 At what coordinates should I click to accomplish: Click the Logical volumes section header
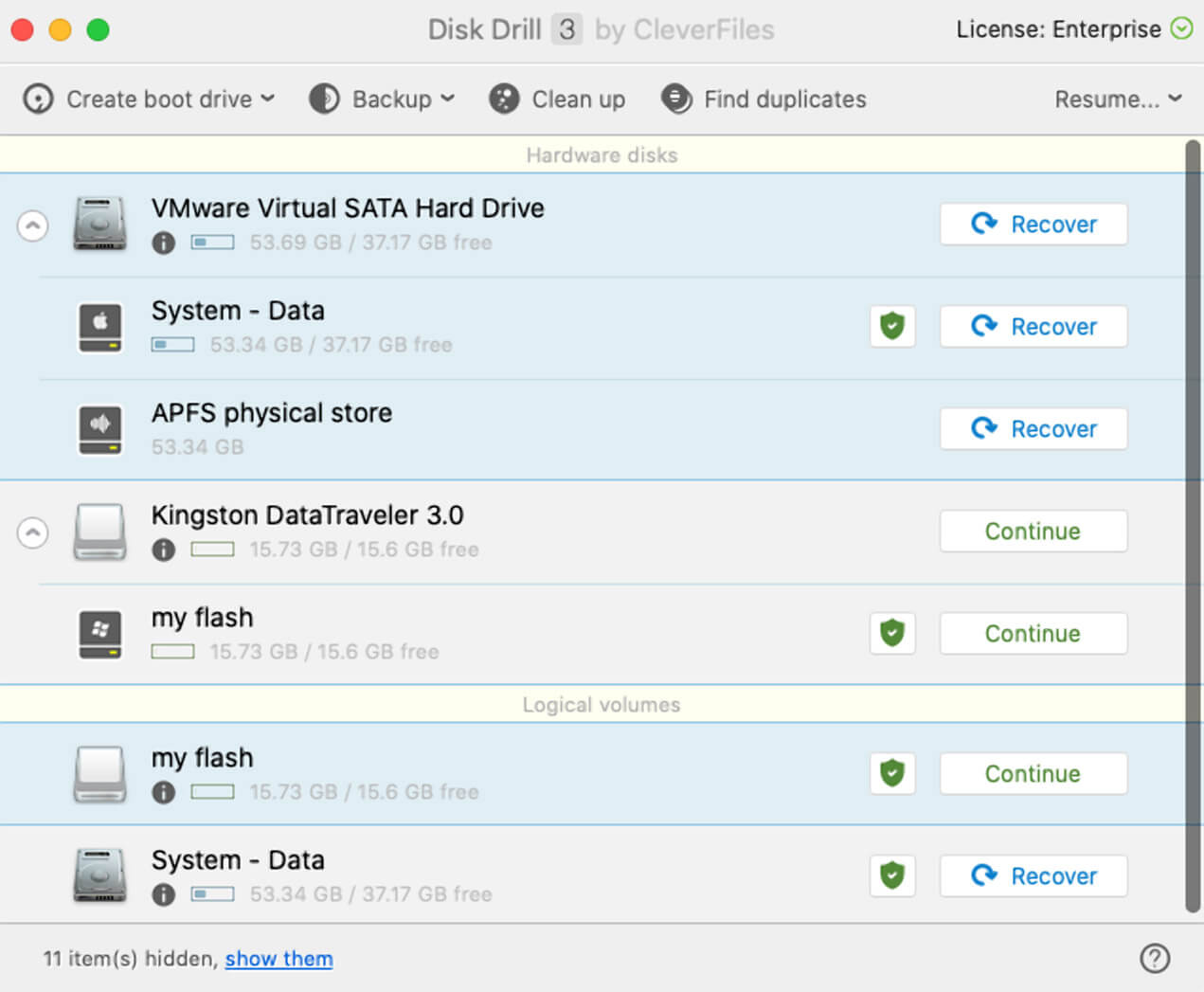602,705
